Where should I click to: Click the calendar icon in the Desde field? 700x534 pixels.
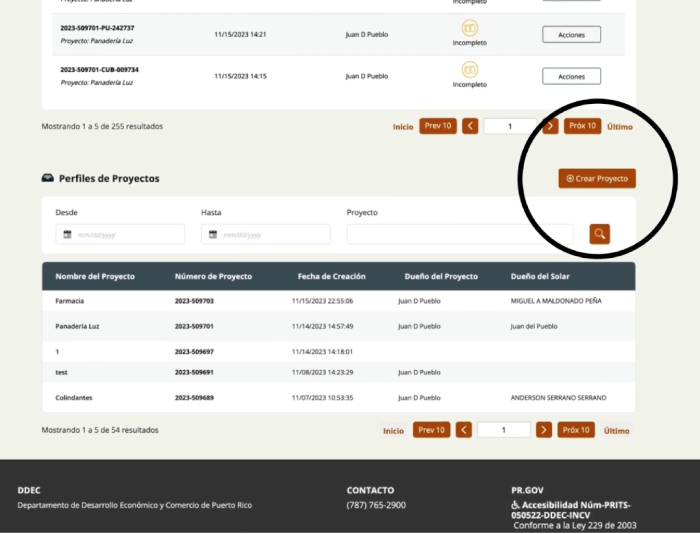[x=67, y=234]
